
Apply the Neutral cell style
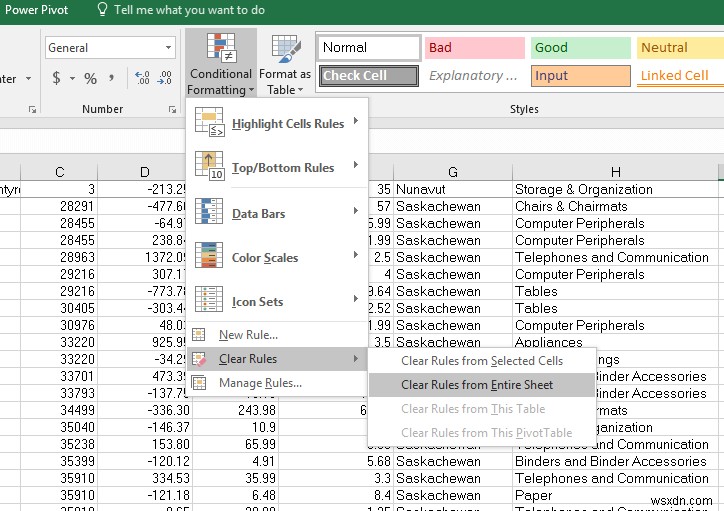[680, 48]
